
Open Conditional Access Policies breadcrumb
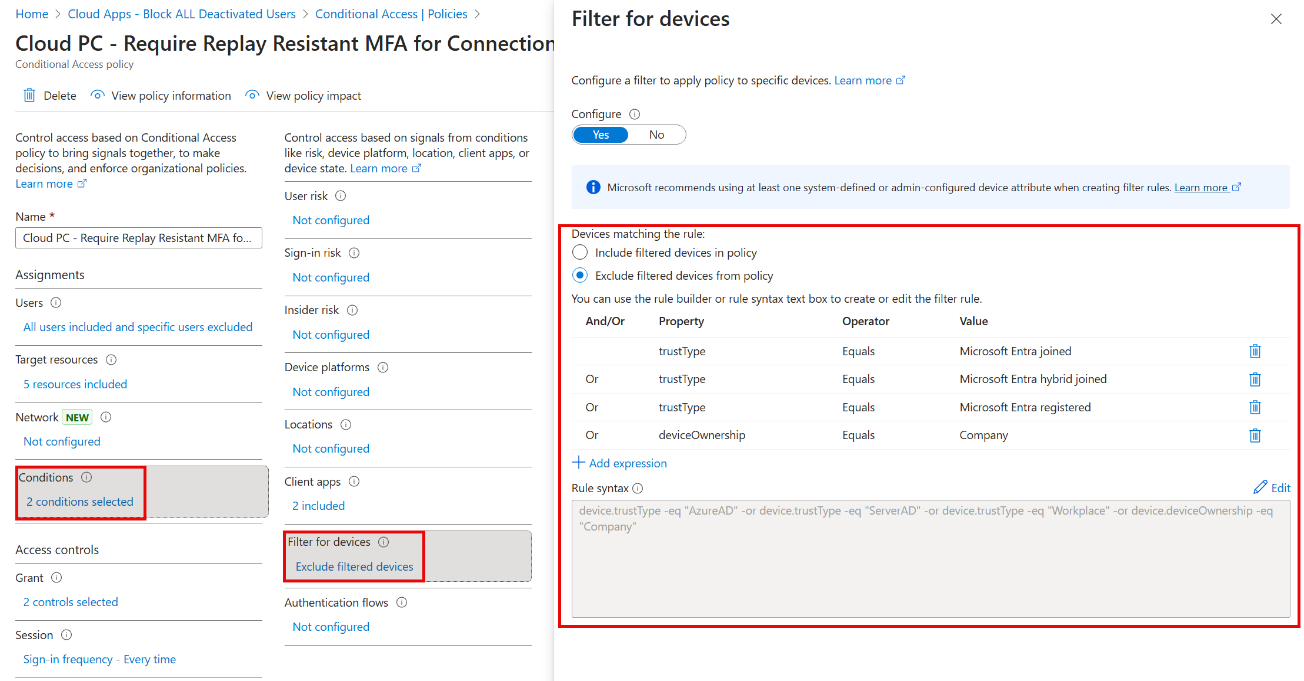394,13
